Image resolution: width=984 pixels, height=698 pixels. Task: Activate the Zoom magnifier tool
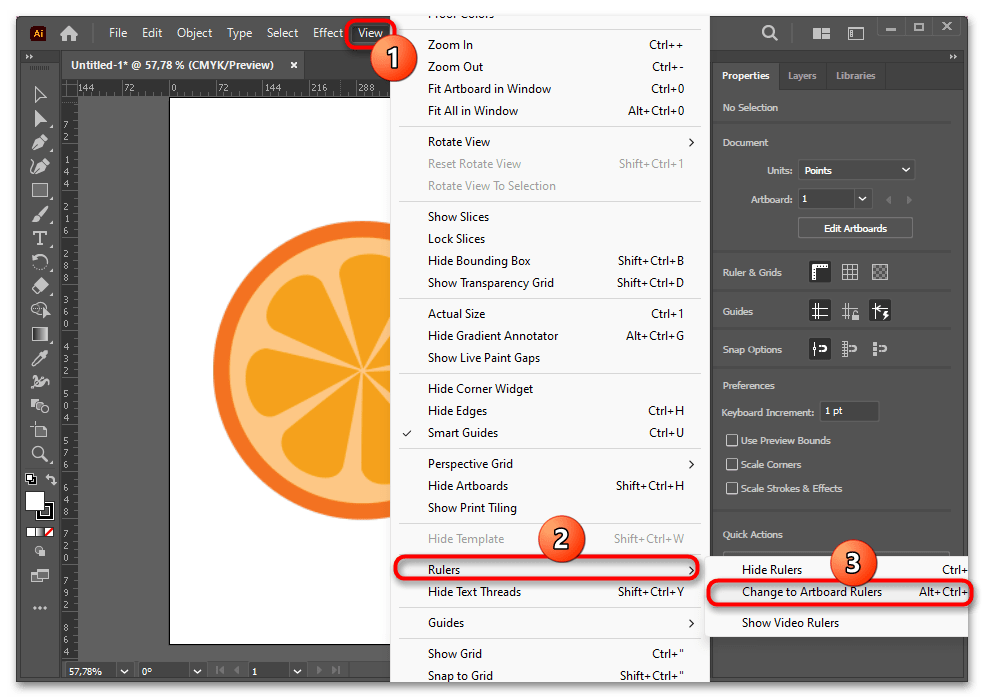tap(40, 454)
